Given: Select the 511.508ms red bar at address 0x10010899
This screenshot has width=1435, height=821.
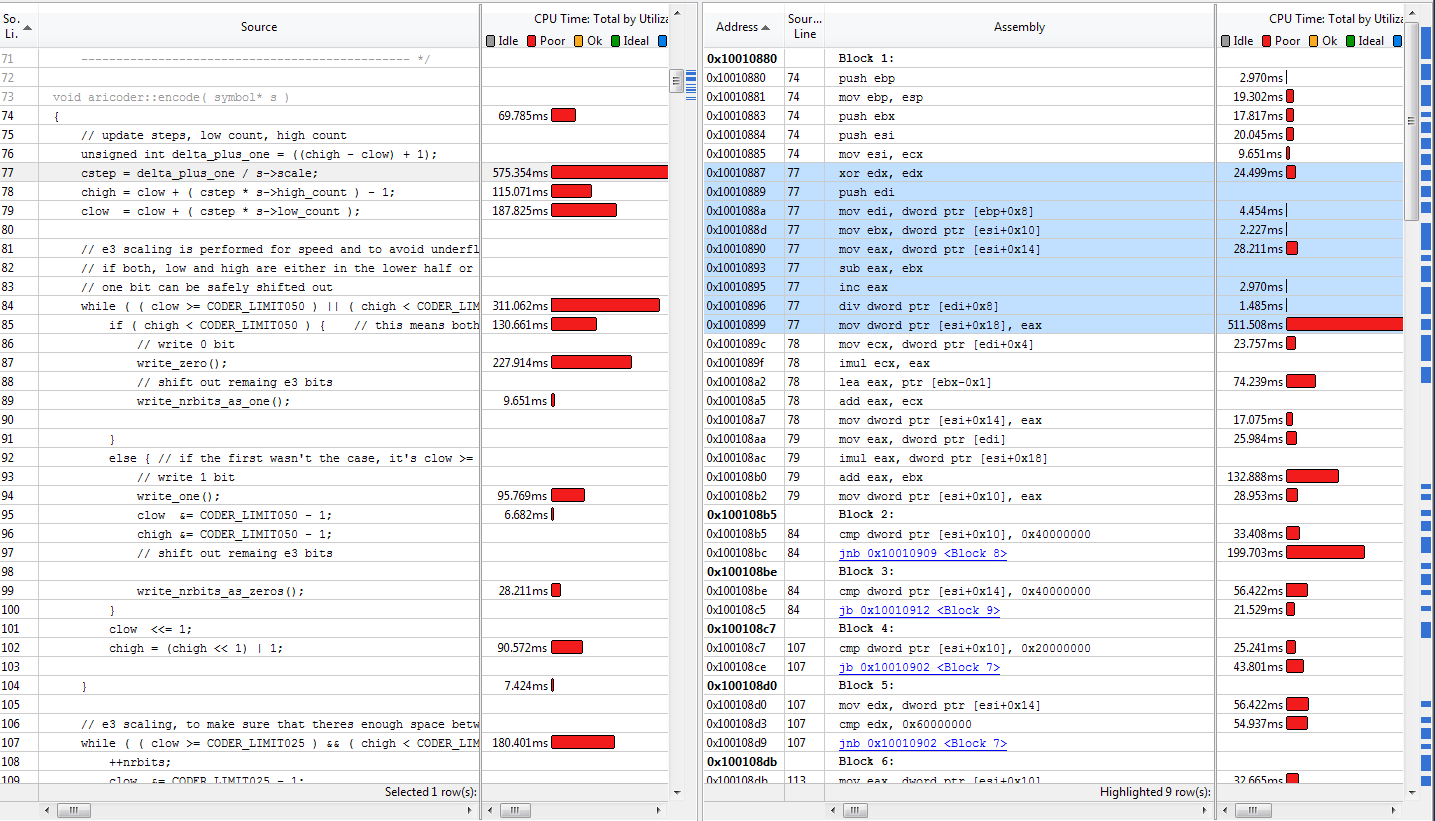Looking at the screenshot, I should [1344, 325].
